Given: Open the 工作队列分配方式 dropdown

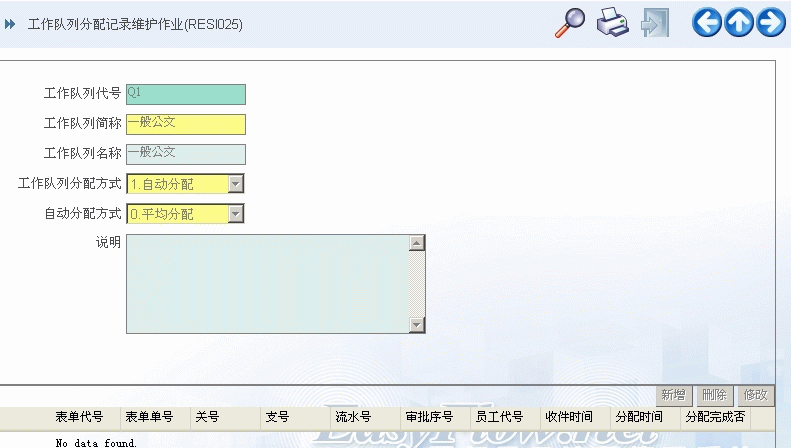Looking at the screenshot, I should click(235, 184).
